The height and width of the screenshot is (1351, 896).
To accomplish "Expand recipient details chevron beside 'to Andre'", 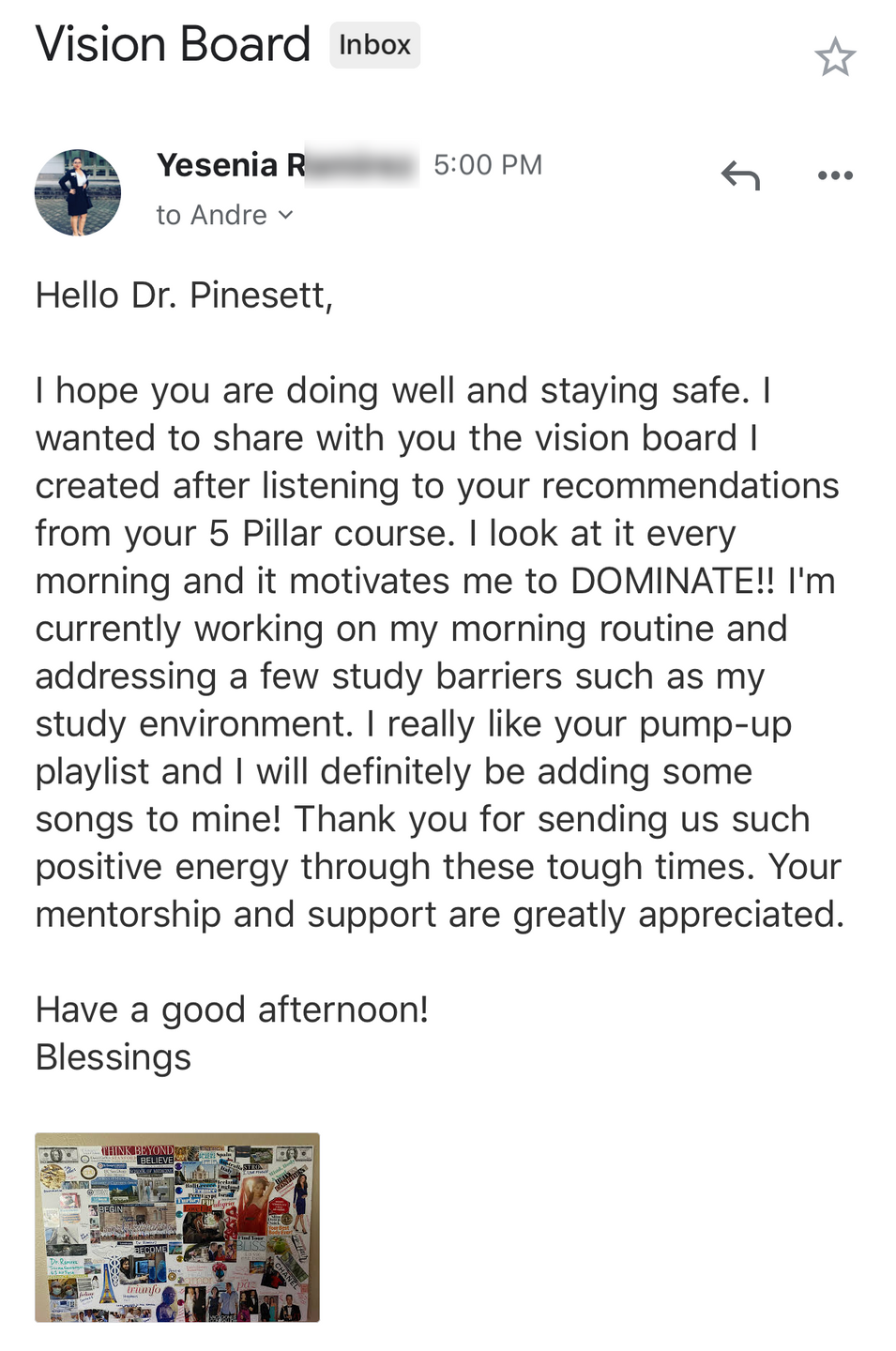I will [286, 216].
